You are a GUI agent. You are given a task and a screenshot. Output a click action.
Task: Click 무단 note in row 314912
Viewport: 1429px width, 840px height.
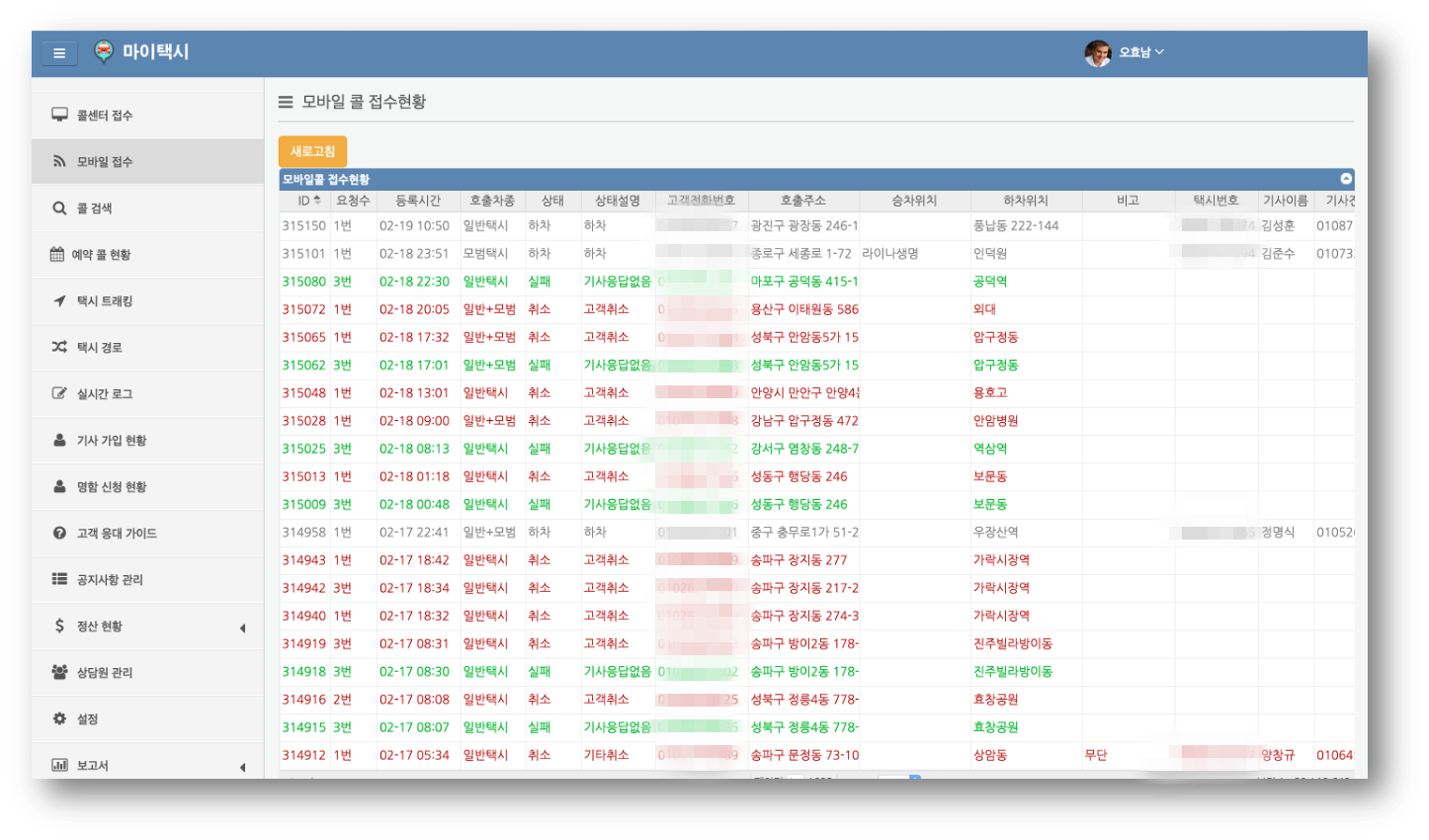click(1096, 755)
